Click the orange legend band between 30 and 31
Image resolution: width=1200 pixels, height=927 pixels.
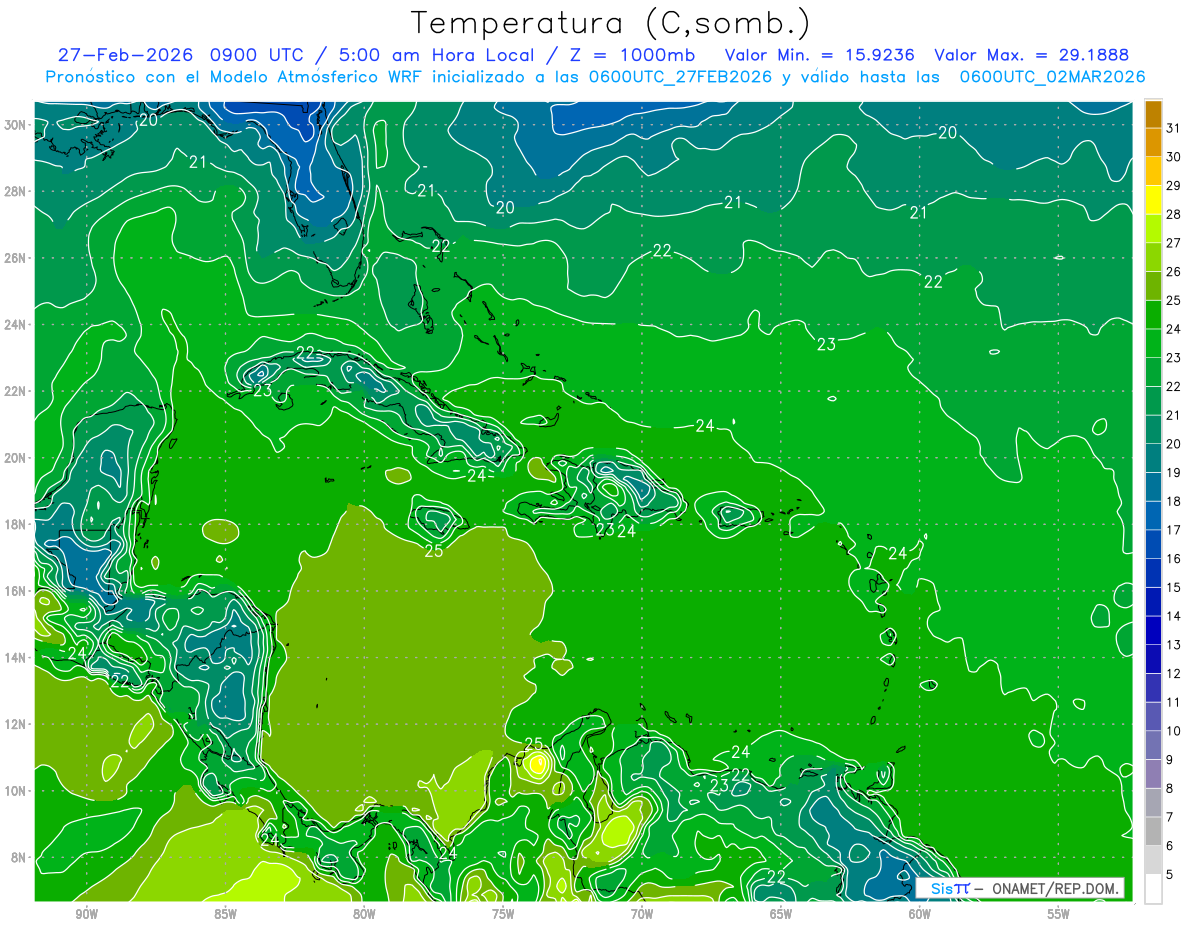pyautogui.click(x=1153, y=142)
